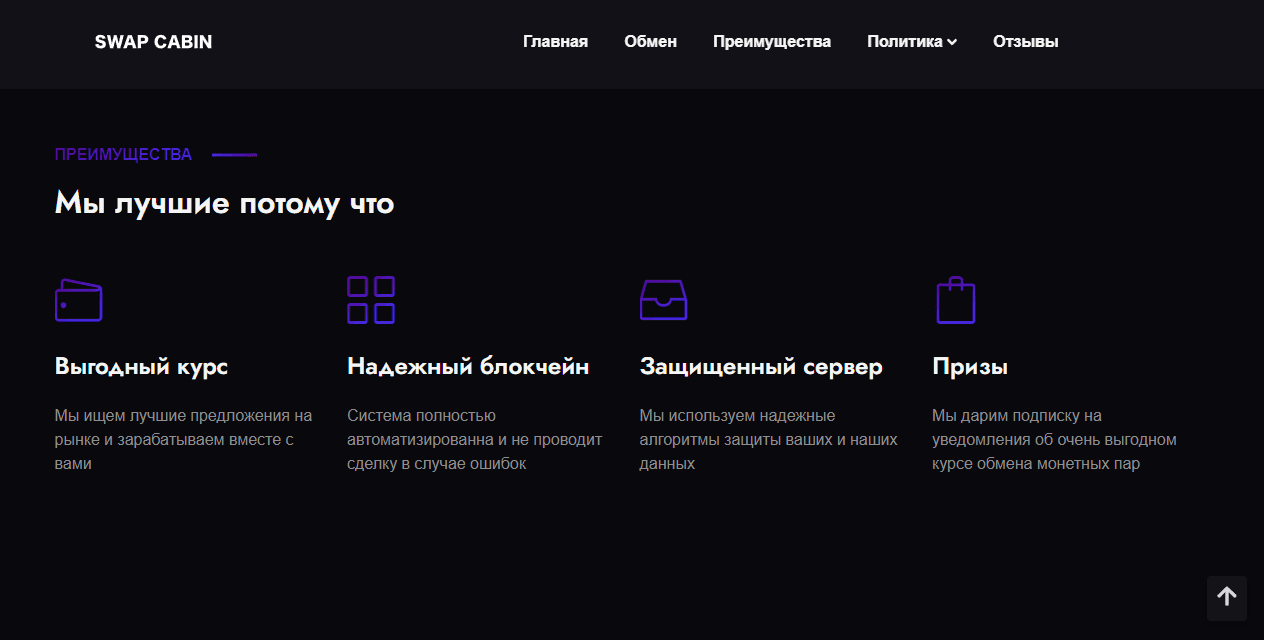This screenshot has width=1264, height=640.
Task: Click the Политика dropdown arrow in the navbar
Action: [x=952, y=42]
